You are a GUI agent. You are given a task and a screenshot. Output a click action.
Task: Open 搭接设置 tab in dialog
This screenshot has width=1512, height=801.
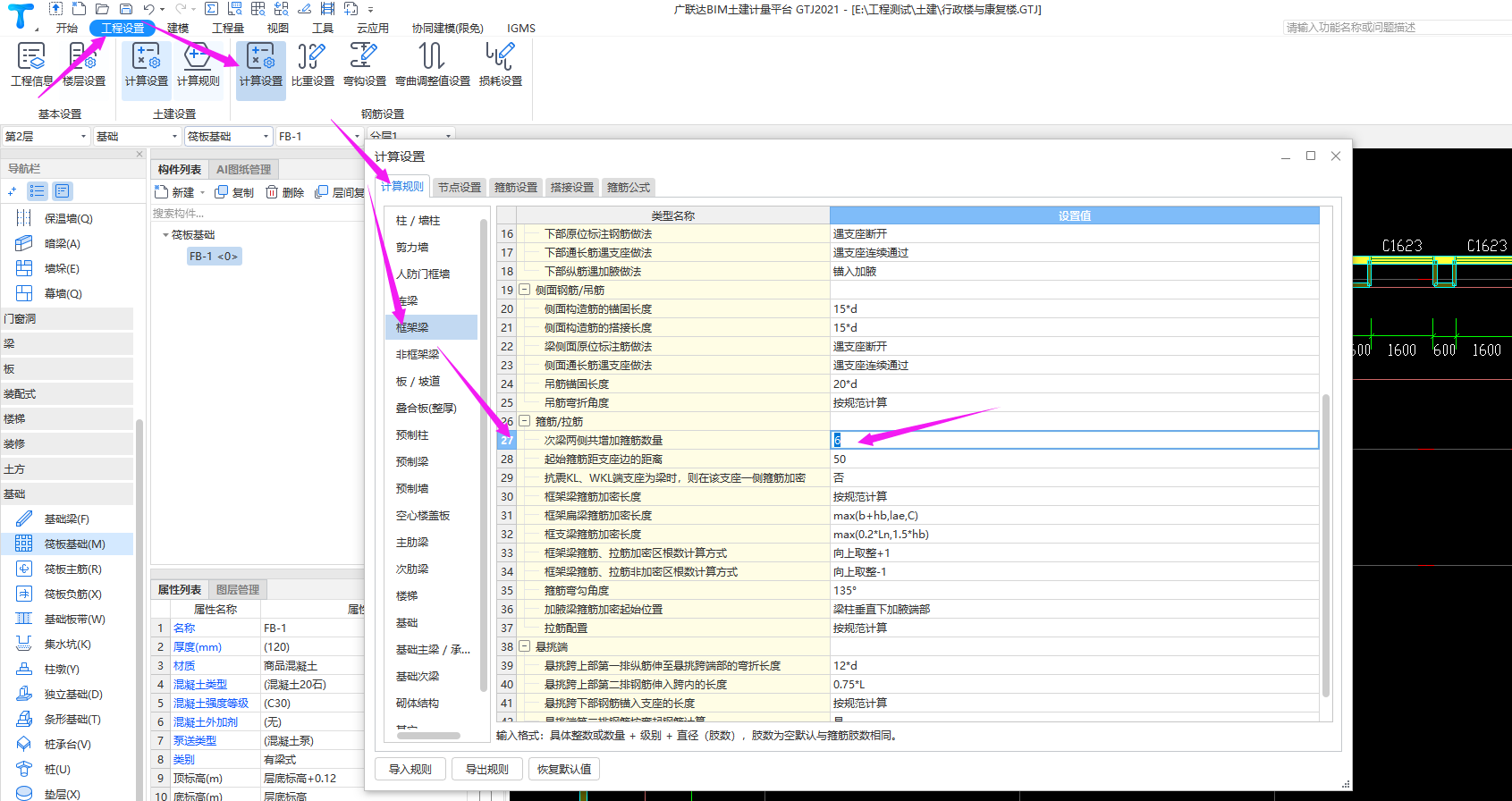coord(572,187)
